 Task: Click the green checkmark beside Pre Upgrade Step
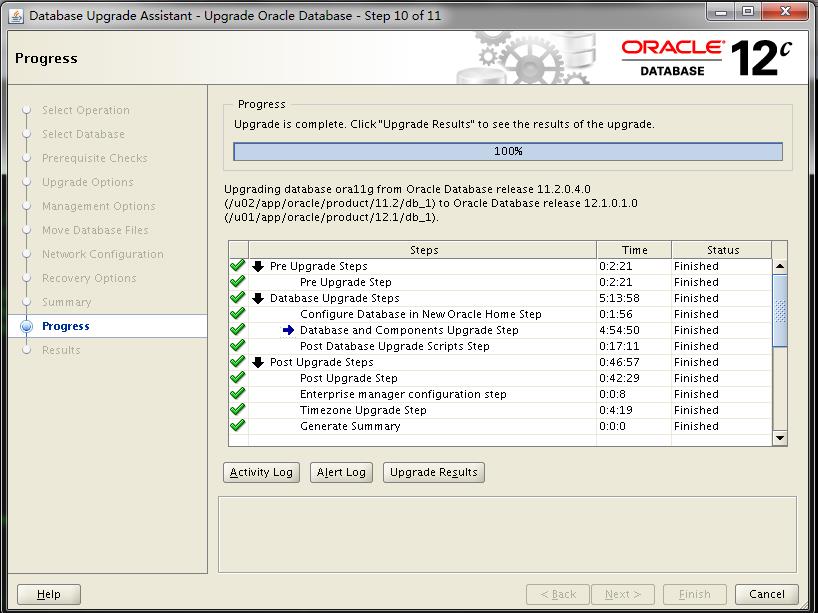(238, 282)
